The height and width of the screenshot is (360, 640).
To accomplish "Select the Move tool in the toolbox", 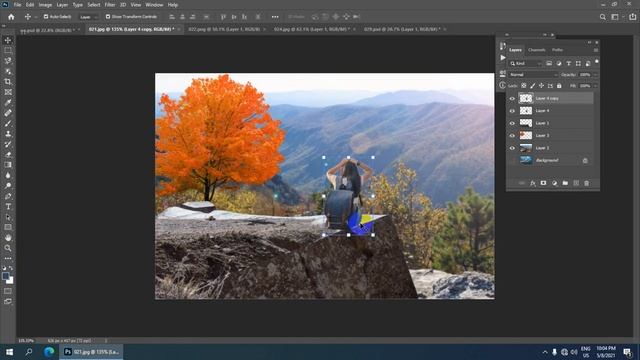I will 8,40.
